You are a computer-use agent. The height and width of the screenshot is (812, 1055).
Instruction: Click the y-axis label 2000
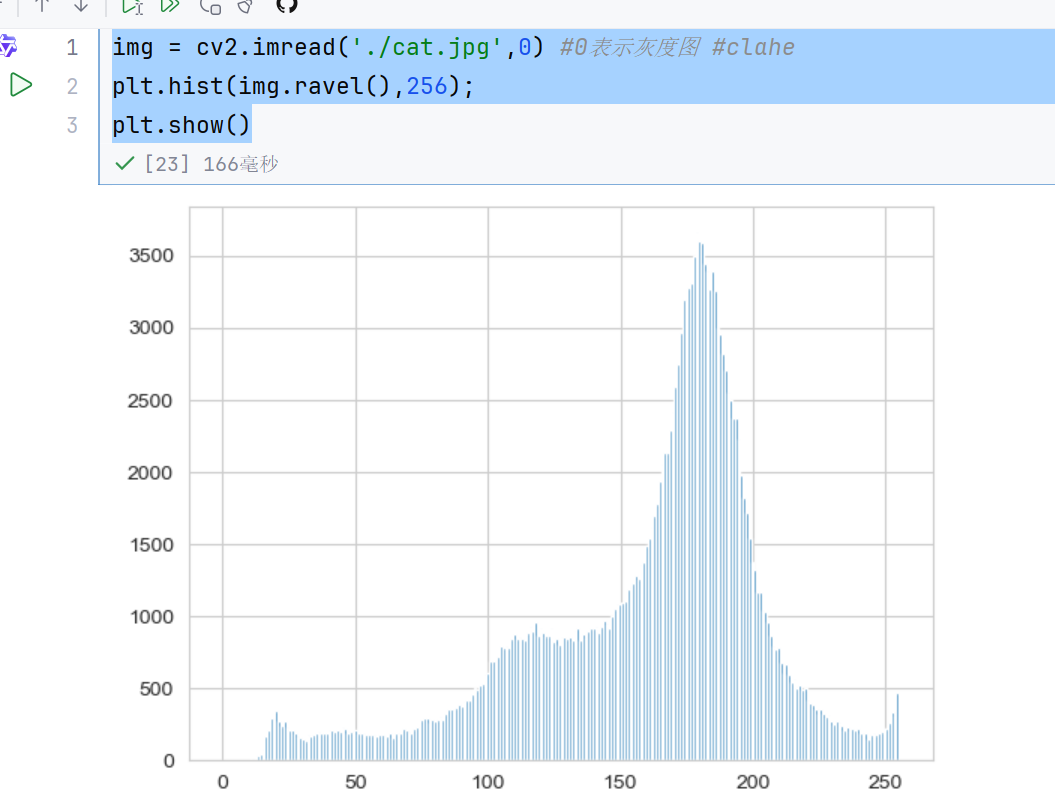point(150,473)
